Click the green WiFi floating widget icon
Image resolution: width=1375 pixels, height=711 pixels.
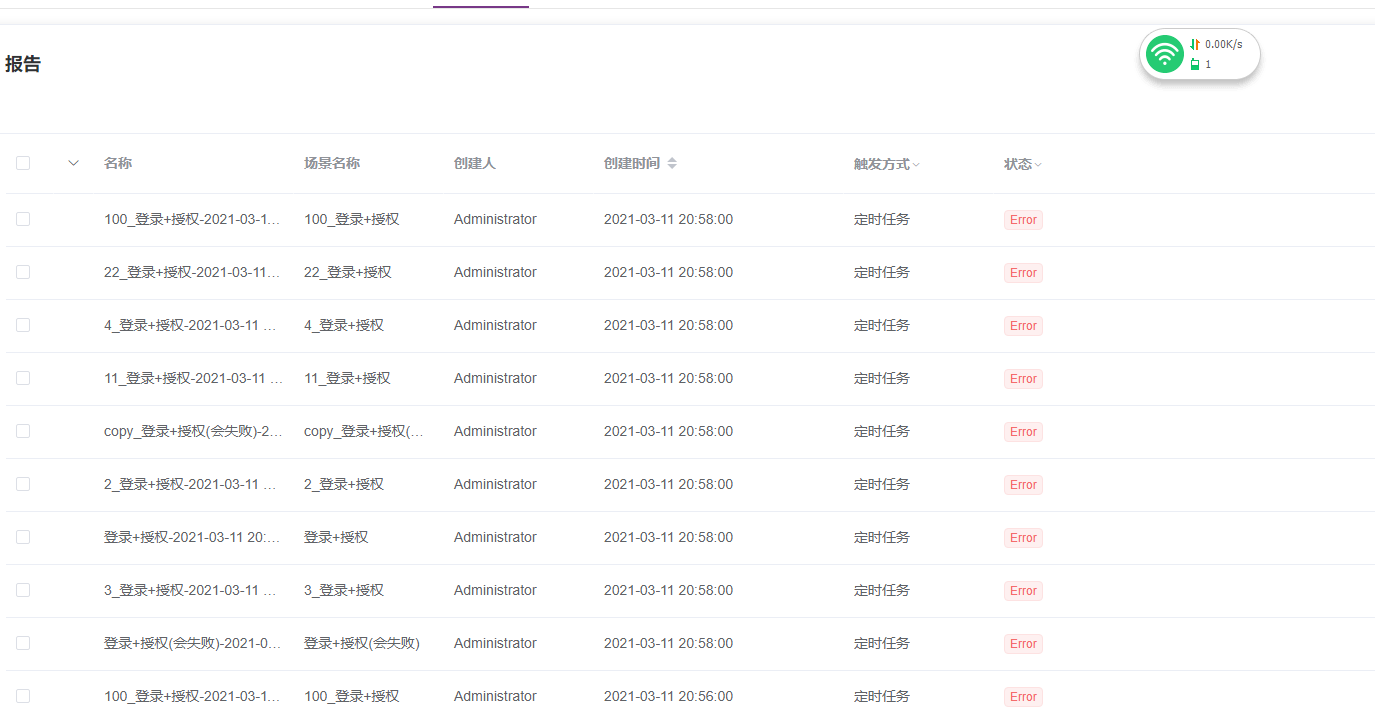(x=1165, y=54)
